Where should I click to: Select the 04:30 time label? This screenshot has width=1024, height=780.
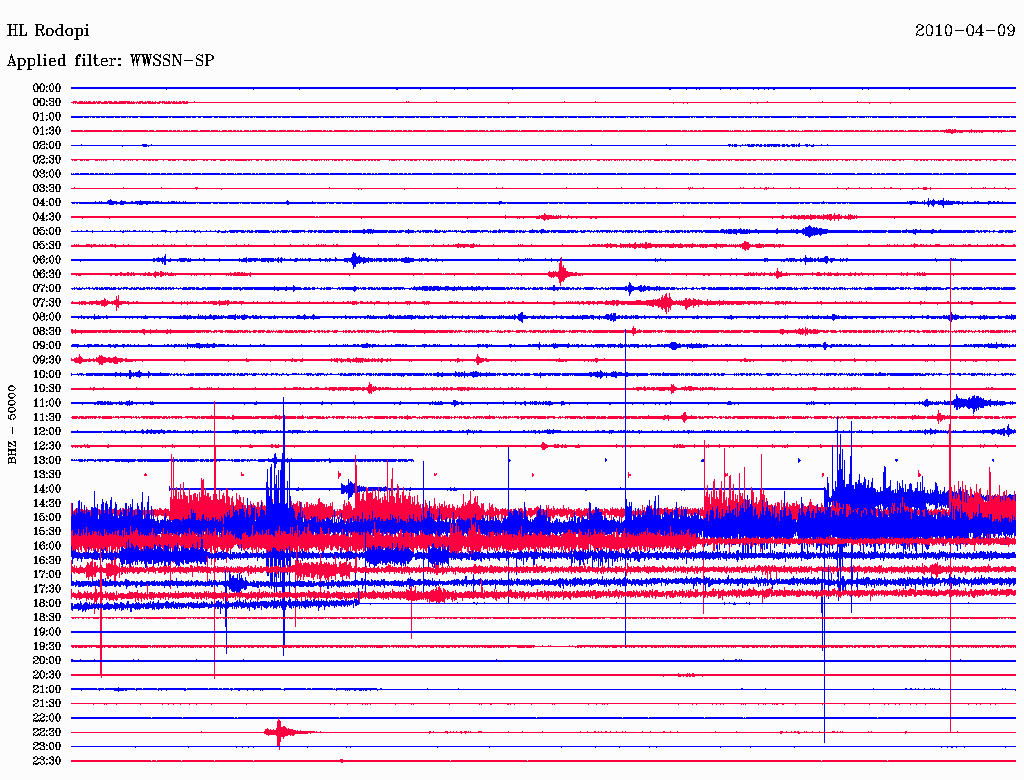coord(47,217)
